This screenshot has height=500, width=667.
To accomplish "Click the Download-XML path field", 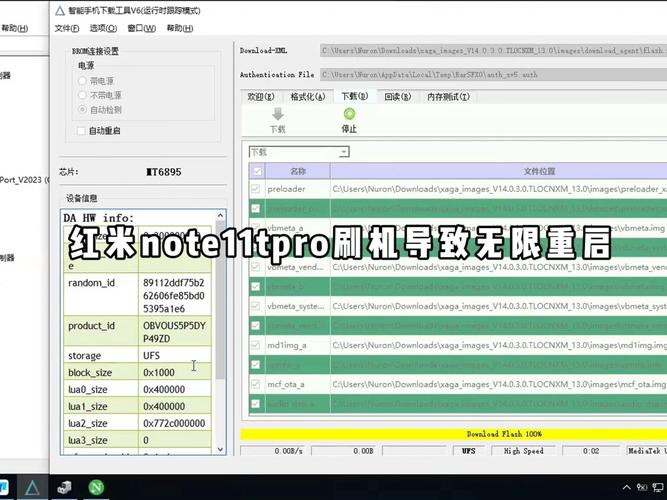I will tap(493, 51).
